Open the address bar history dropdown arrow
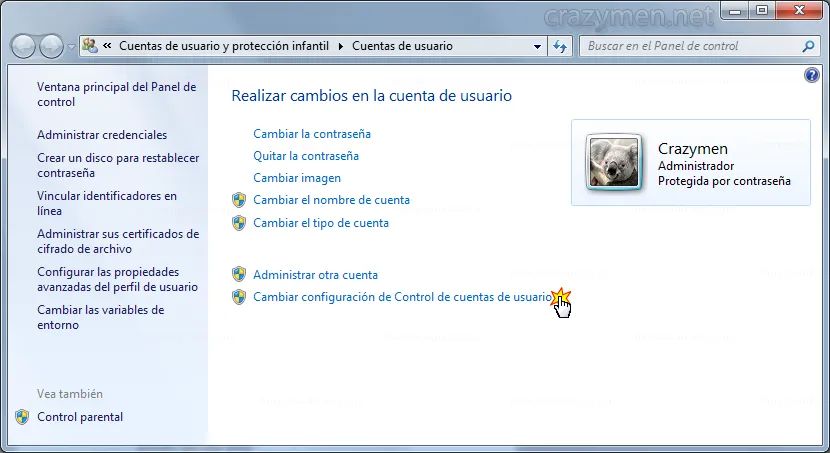 tap(537, 46)
